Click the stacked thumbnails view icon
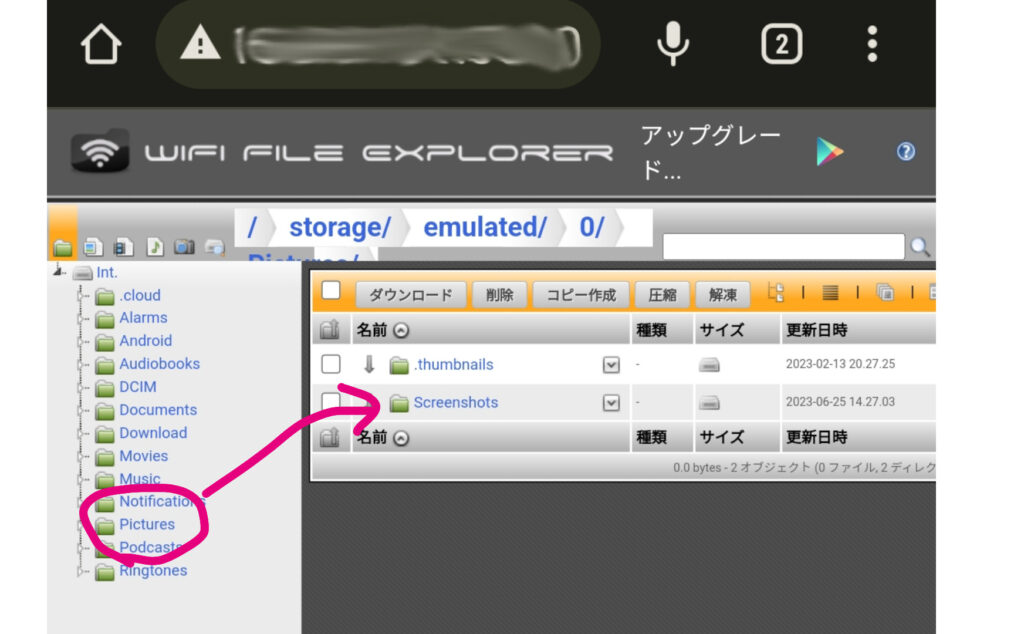 [885, 293]
